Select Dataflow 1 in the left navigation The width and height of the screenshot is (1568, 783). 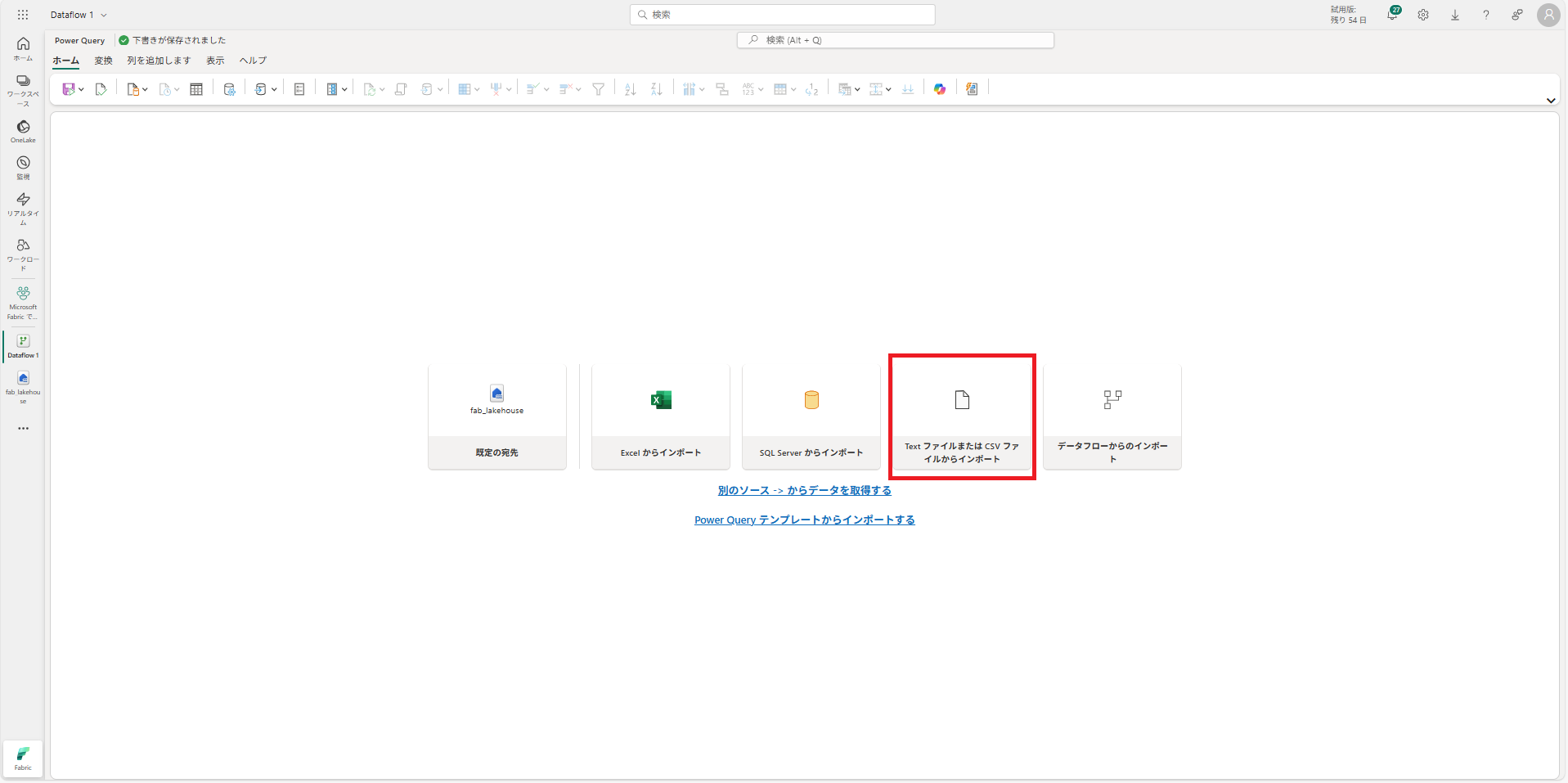coord(23,345)
